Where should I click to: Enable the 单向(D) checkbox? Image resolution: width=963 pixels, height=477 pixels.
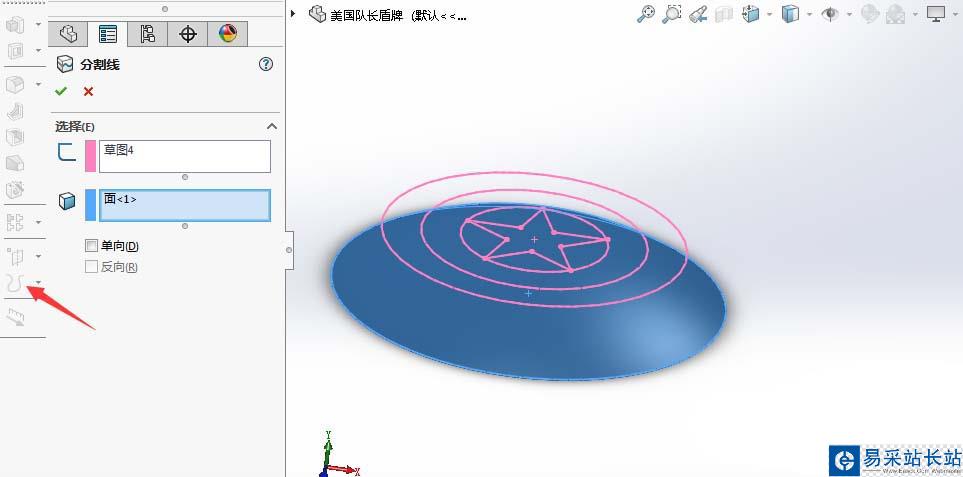92,246
